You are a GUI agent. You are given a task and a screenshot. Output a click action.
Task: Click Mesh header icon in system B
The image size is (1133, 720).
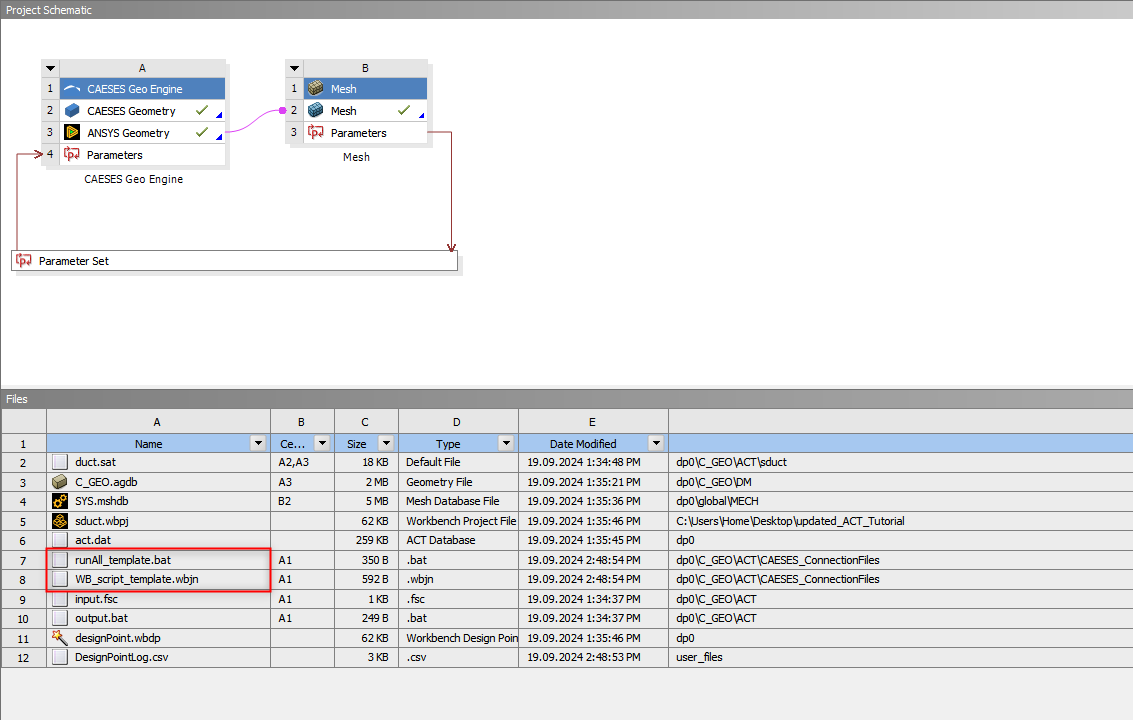pos(316,88)
